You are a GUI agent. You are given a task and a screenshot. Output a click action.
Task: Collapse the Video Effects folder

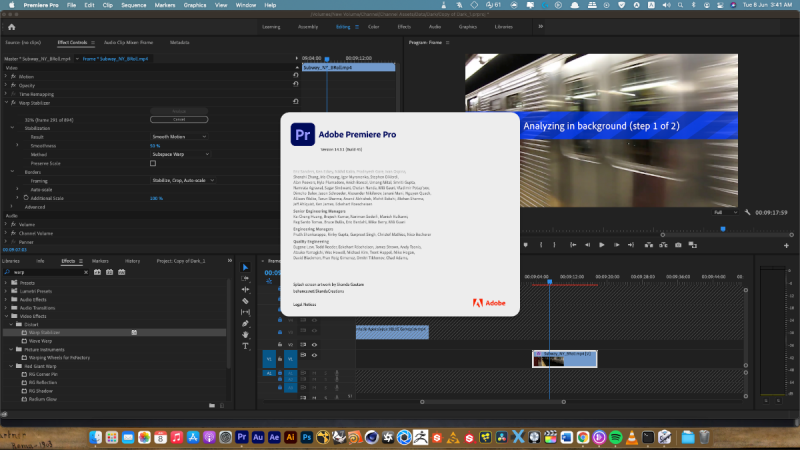tap(6, 317)
